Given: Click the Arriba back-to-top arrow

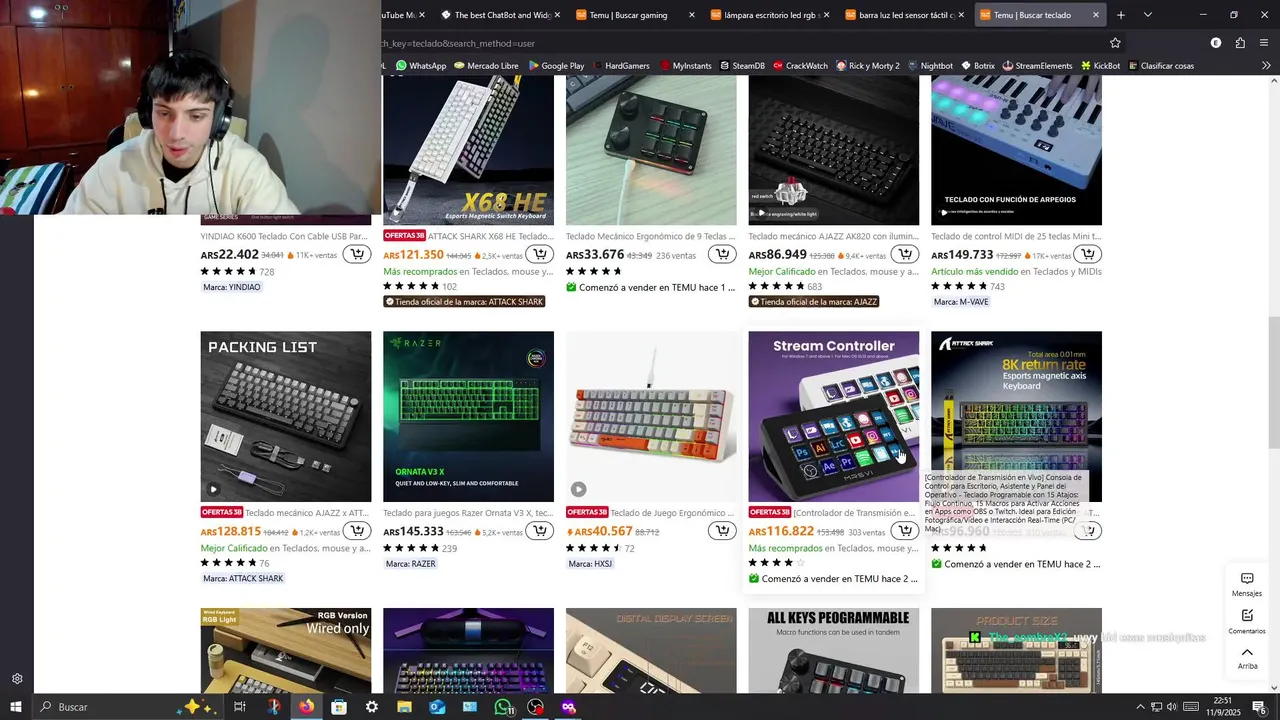Looking at the screenshot, I should [x=1247, y=657].
